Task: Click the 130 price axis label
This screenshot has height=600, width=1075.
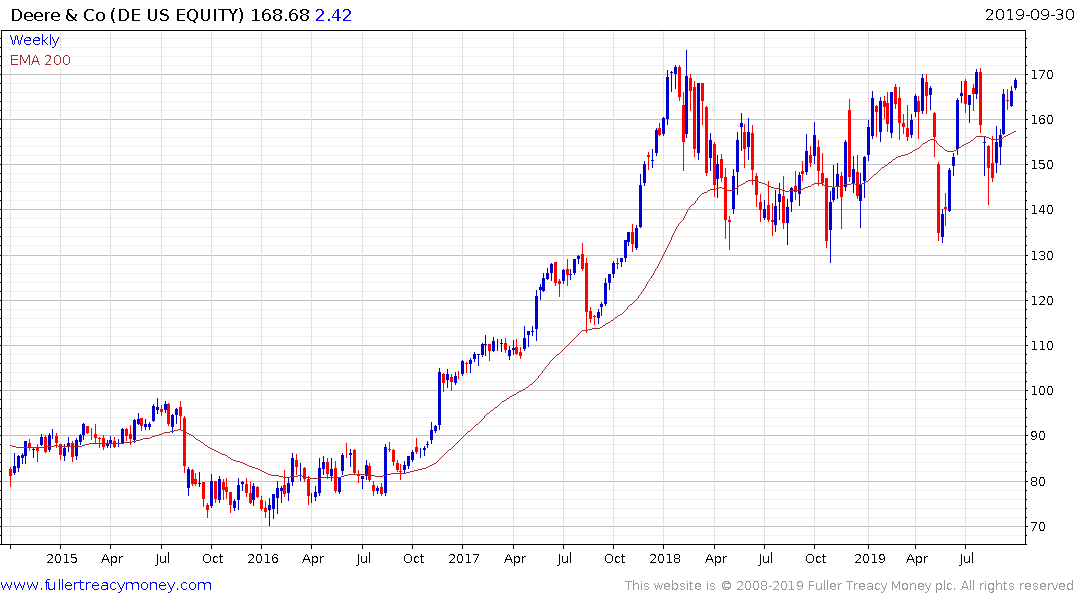Action: coord(1041,255)
